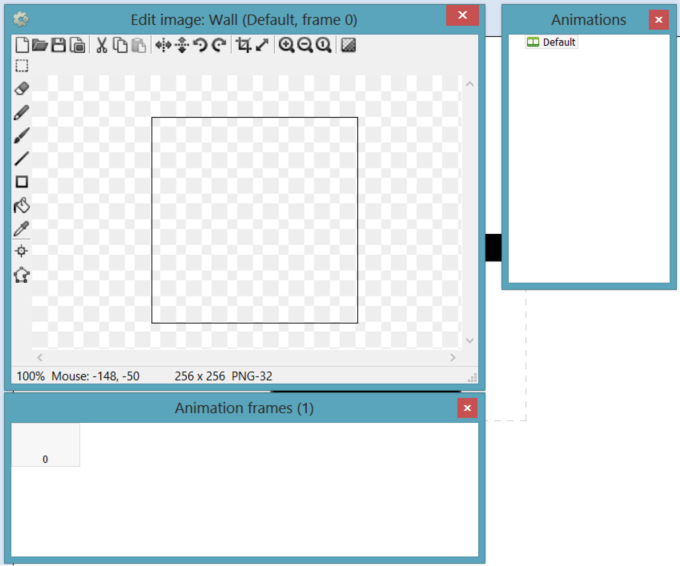Click the PNG-32 format text
The width and height of the screenshot is (680, 566).
pos(252,376)
